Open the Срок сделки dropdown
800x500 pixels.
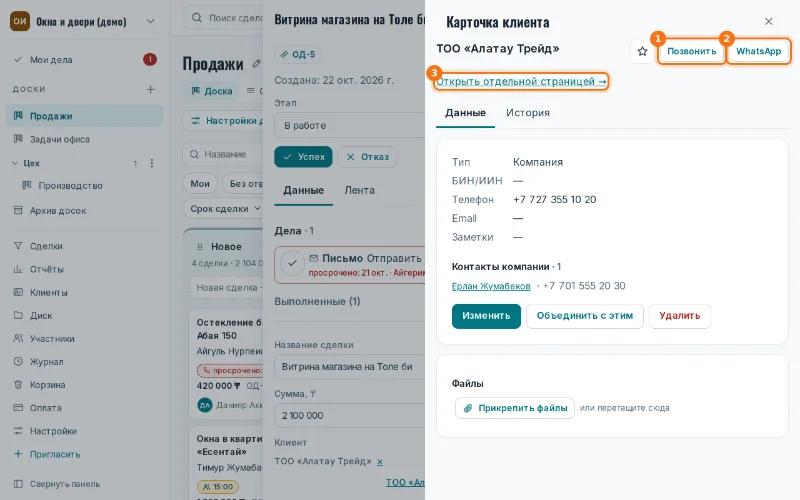pyautogui.click(x=223, y=209)
